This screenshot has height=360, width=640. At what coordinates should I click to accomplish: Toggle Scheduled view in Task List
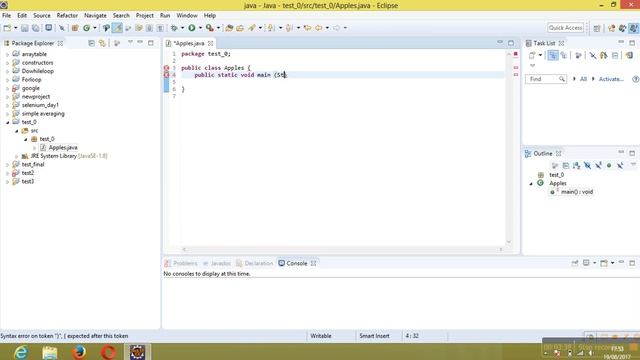pos(564,55)
